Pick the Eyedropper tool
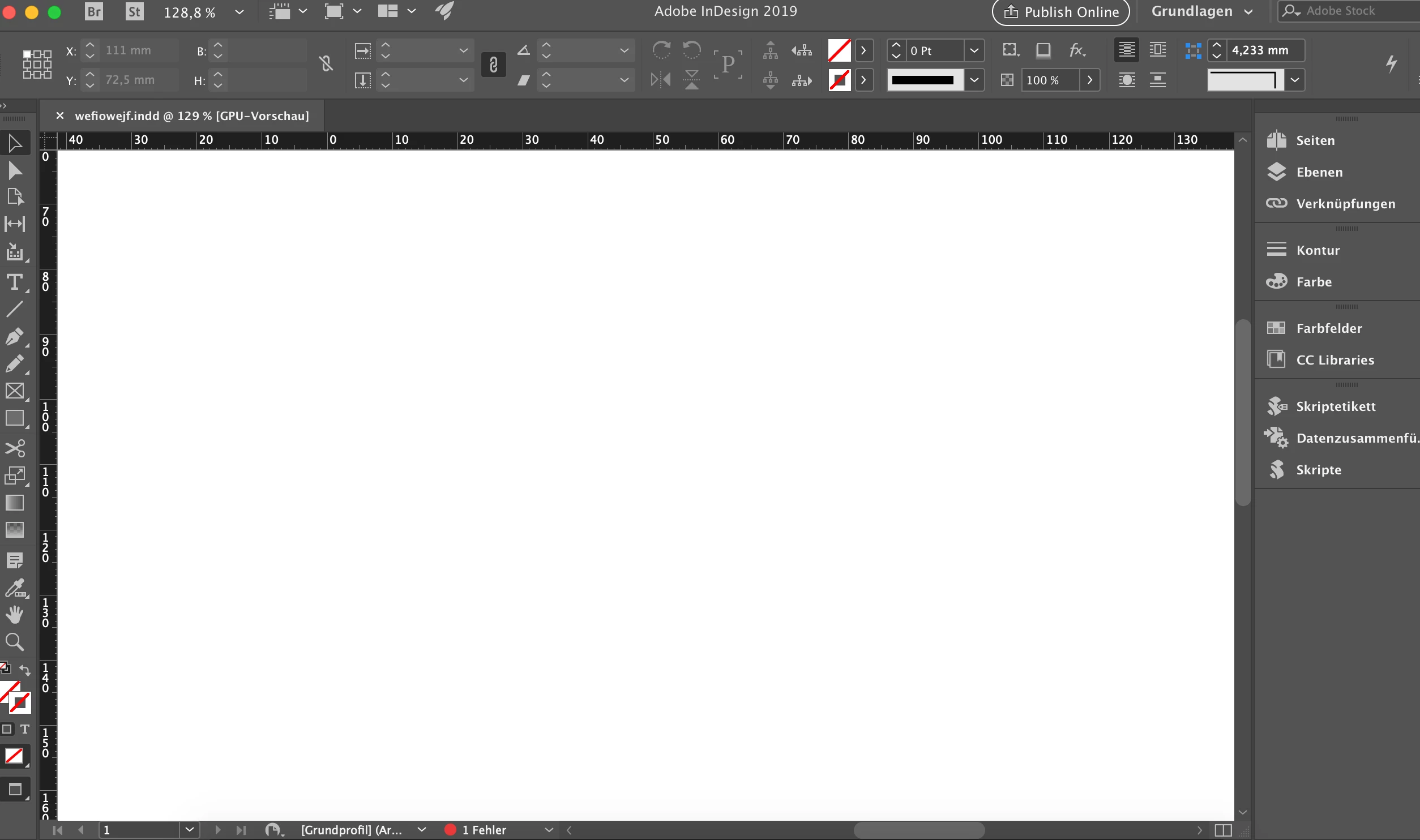This screenshot has width=1420, height=840. 14,588
